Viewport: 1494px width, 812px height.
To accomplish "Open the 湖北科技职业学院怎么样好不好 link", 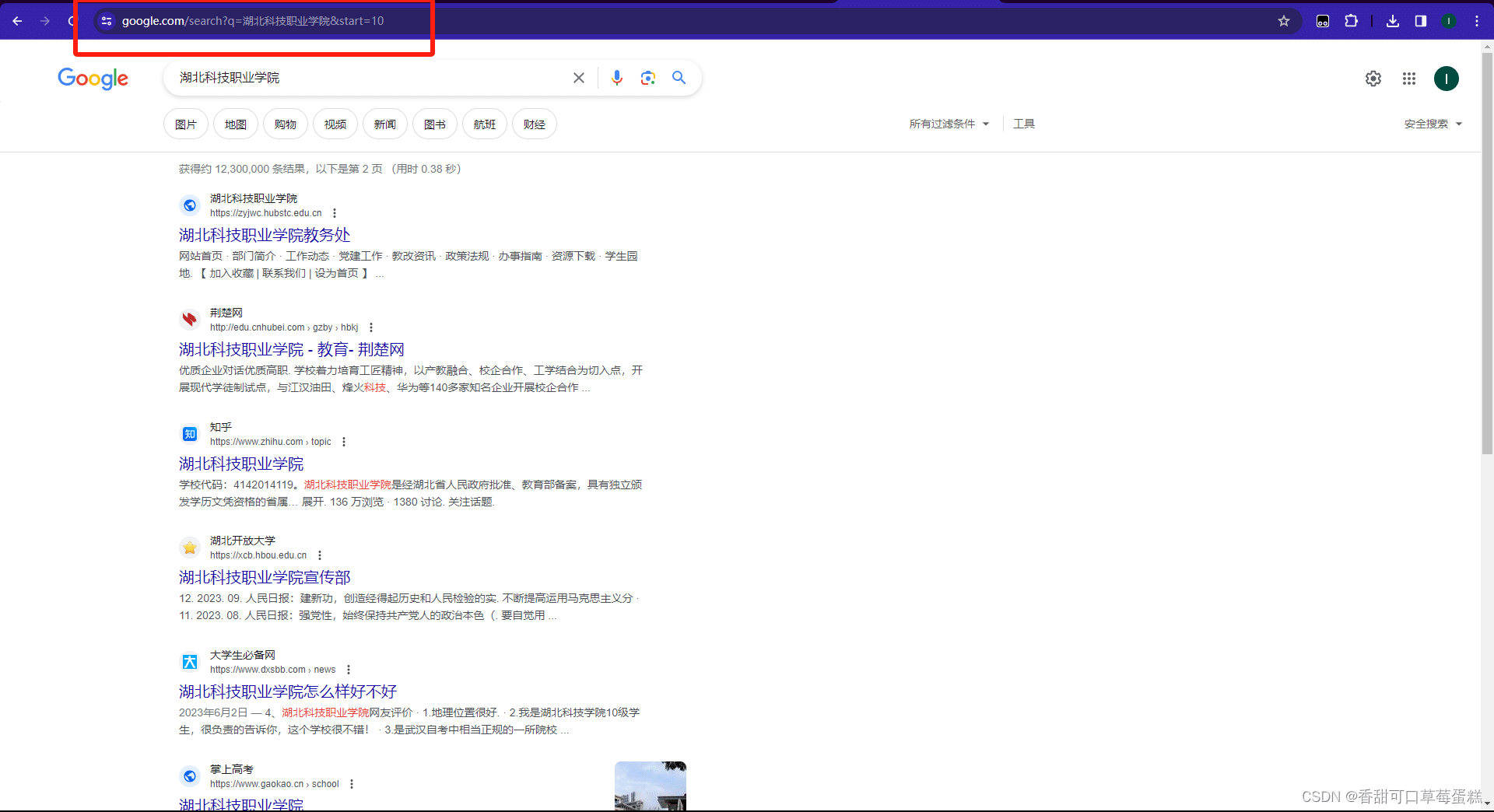I will pyautogui.click(x=288, y=691).
